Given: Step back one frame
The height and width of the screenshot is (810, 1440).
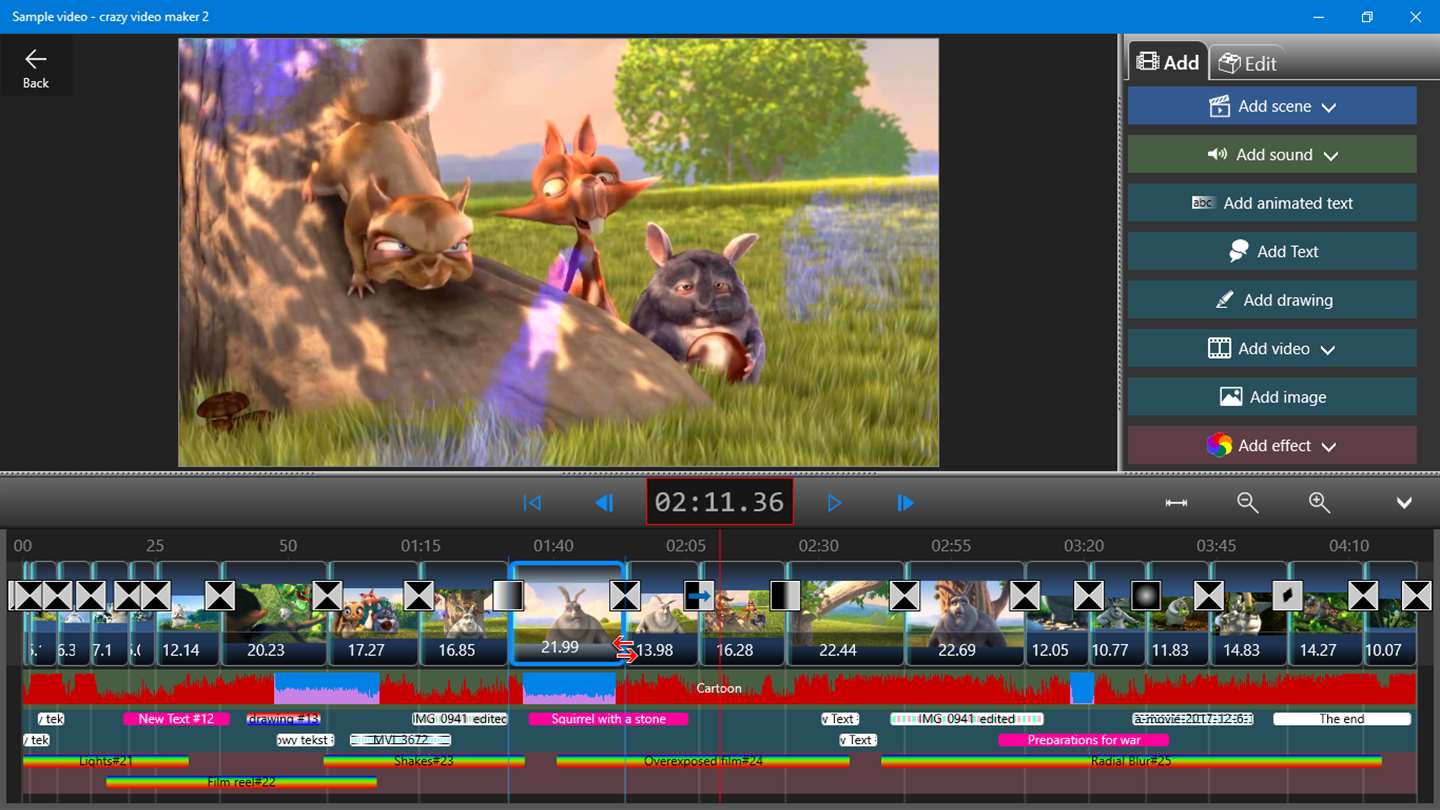Looking at the screenshot, I should click(604, 503).
